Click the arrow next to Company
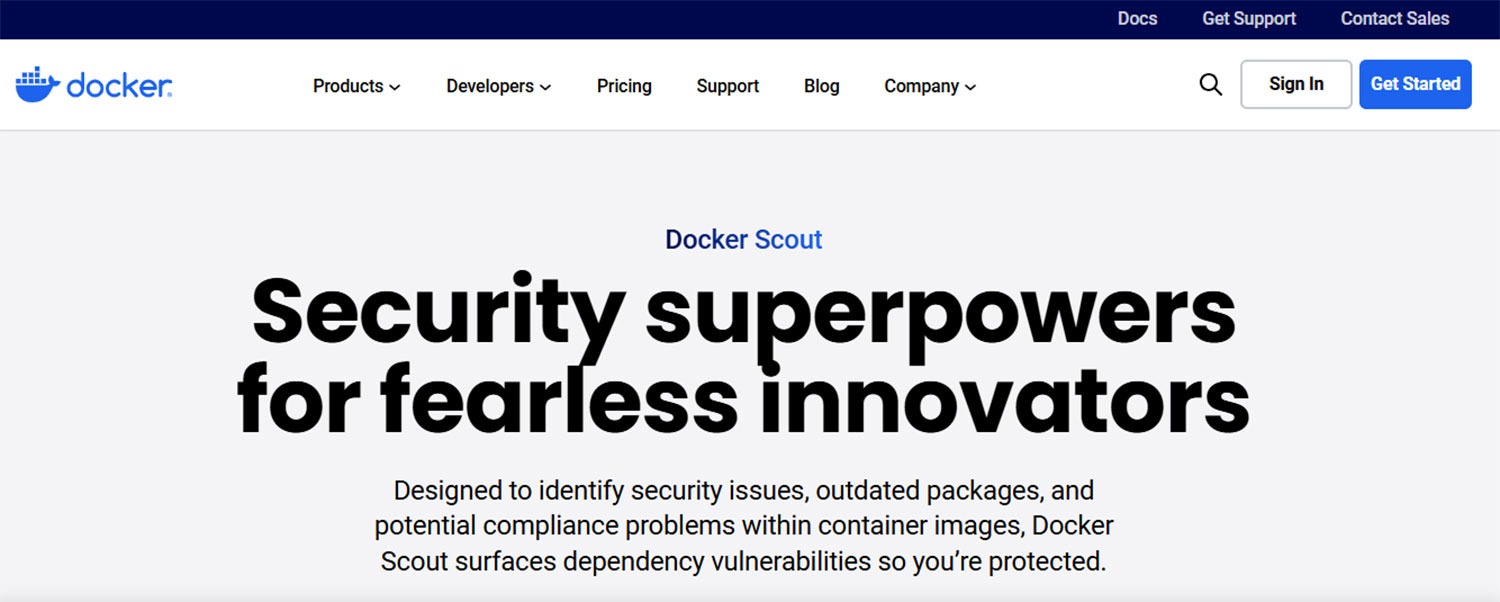The image size is (1500, 602). point(969,87)
